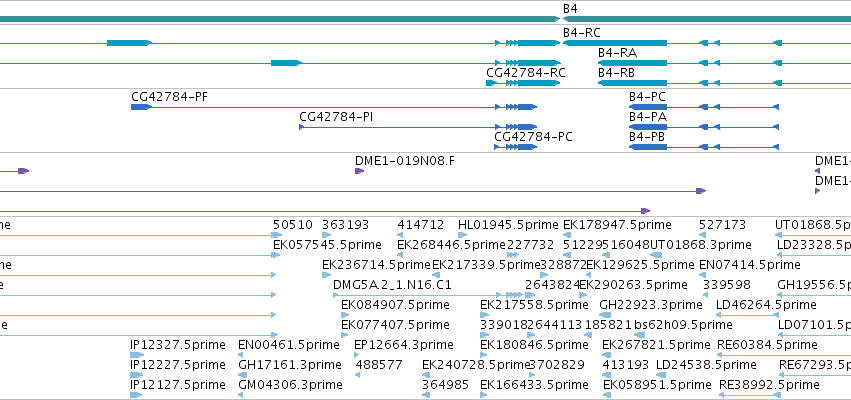Open EST IP12227.5prime
The image size is (851, 400).
pyautogui.click(x=177, y=365)
